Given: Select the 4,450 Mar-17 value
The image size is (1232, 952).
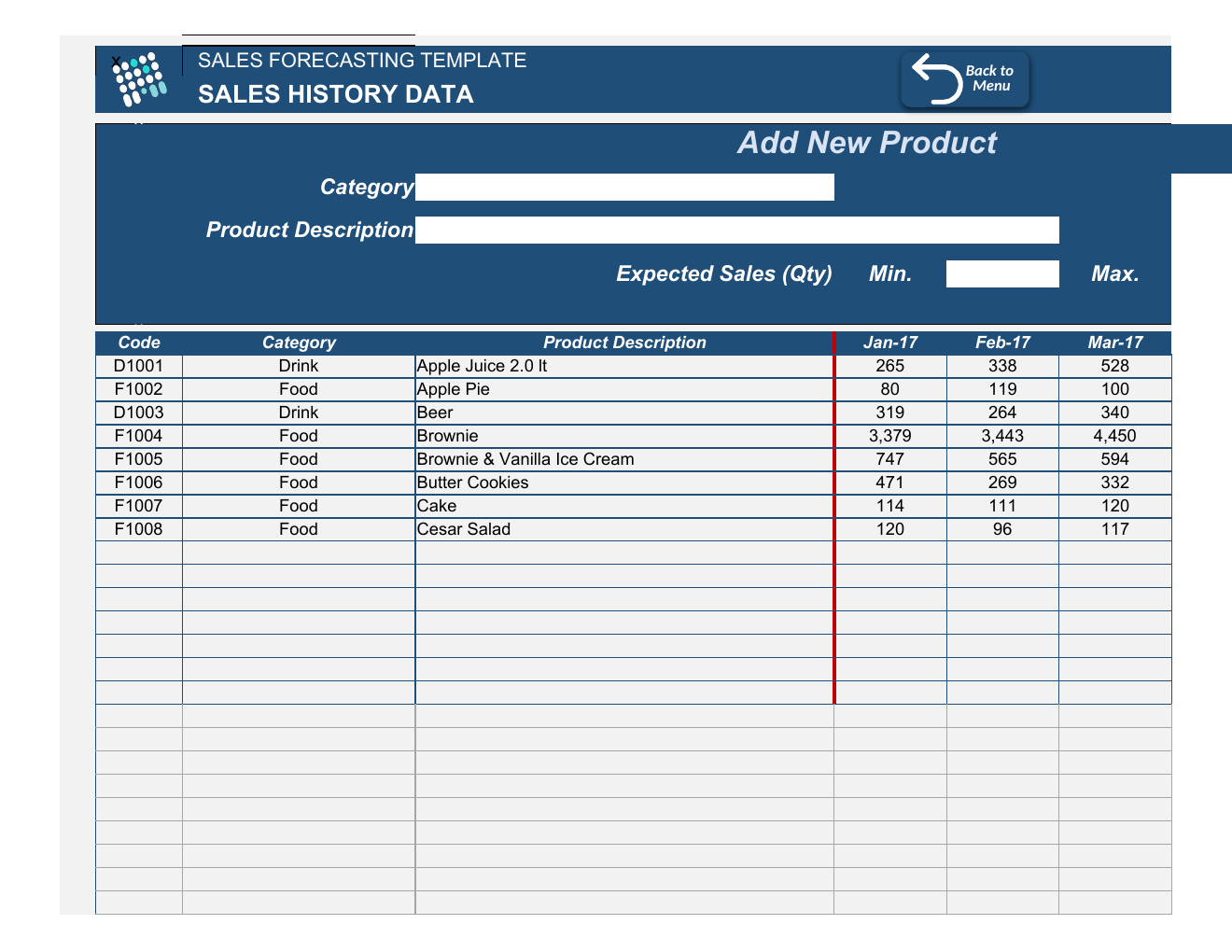Looking at the screenshot, I should point(1115,436).
